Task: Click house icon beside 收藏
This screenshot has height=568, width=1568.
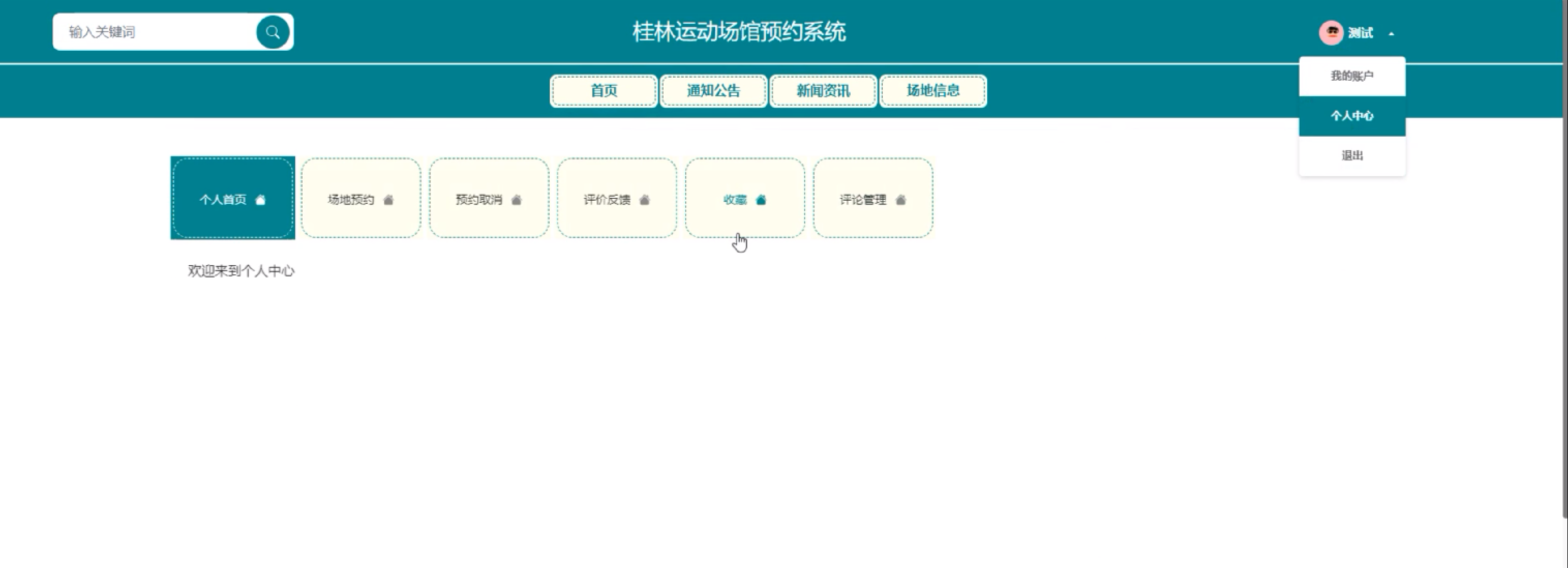Action: click(761, 200)
